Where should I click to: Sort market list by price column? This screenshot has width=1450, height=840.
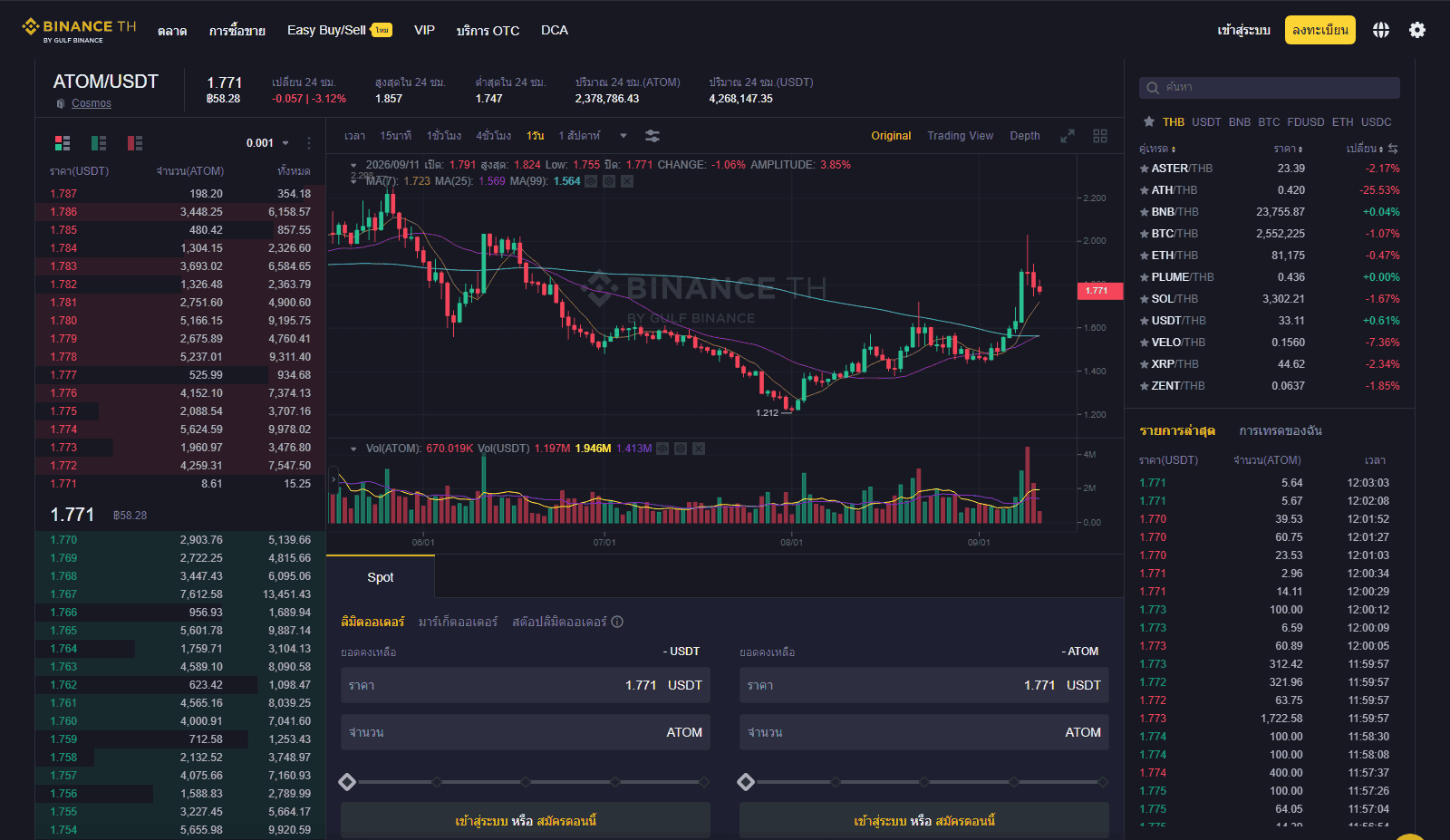click(x=1288, y=149)
